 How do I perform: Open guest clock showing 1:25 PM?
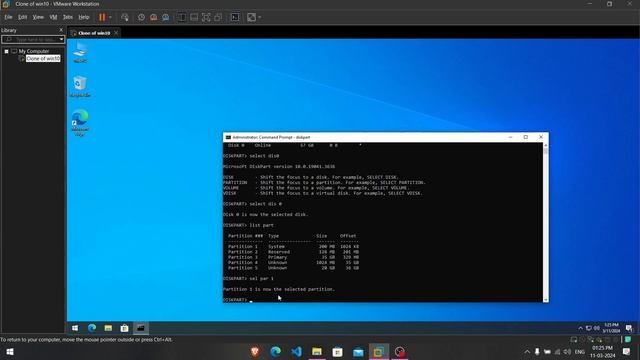pos(611,328)
